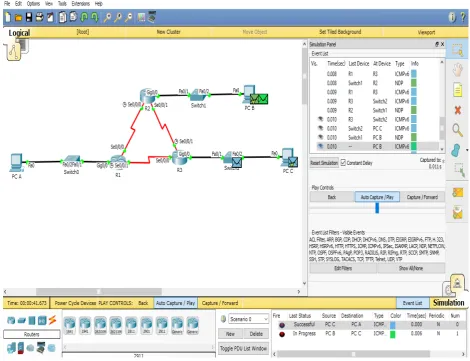Click New Cluster in the yellow bar
Image resolution: width=470 pixels, height=361 pixels.
[169, 32]
